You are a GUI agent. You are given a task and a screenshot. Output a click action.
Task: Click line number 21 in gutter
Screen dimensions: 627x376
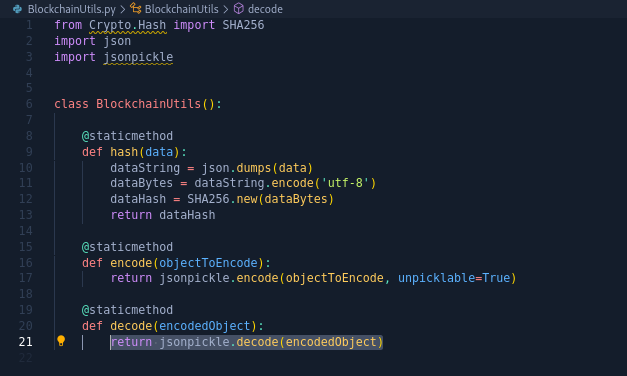[x=26, y=342]
